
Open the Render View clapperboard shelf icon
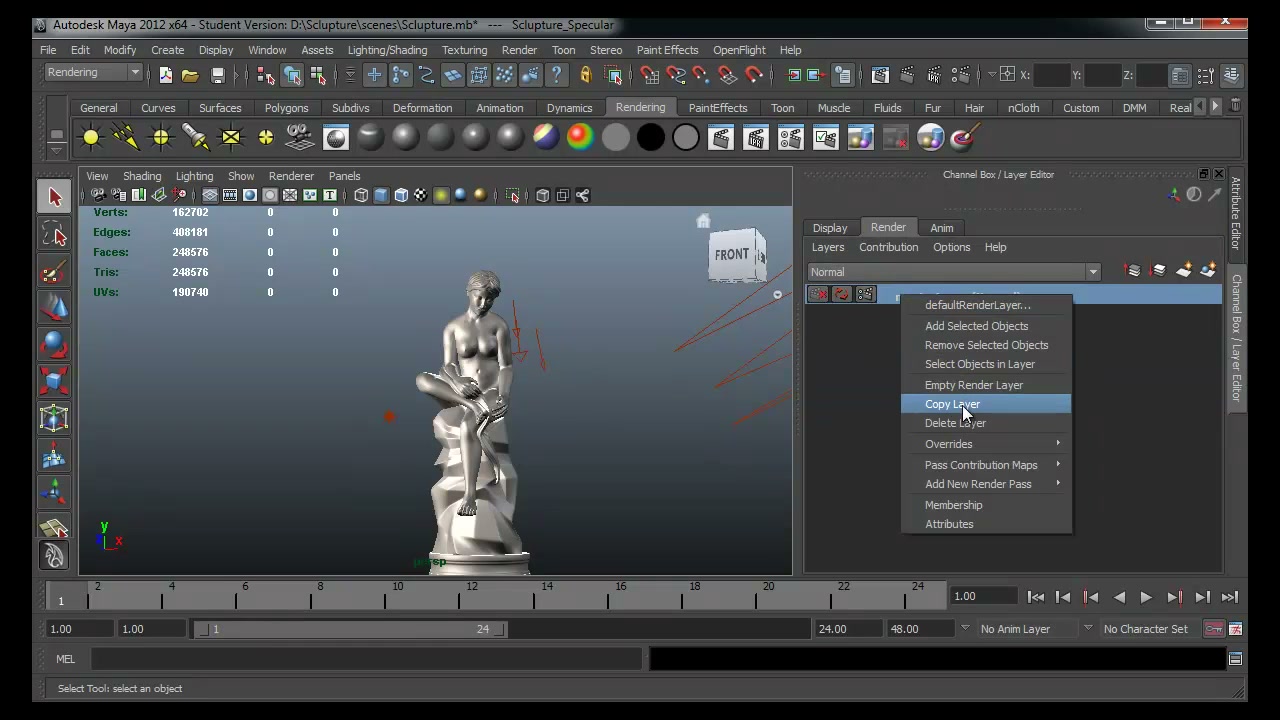click(721, 138)
